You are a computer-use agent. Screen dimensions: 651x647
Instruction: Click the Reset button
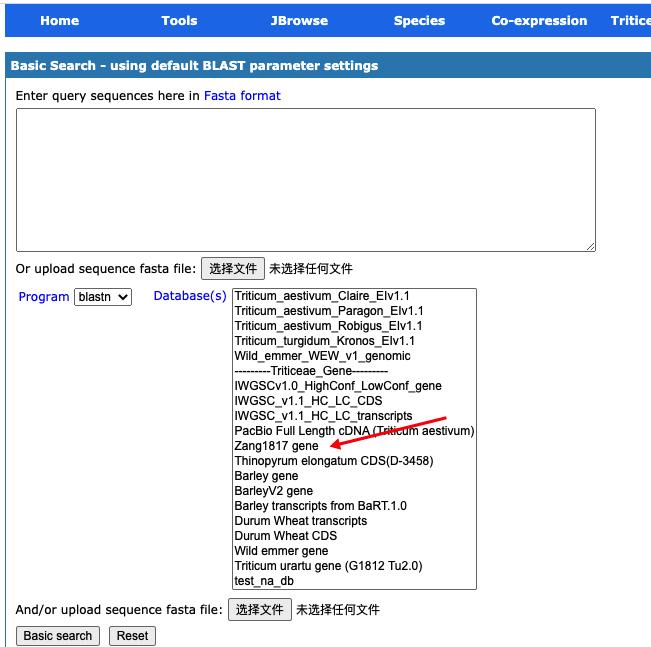pyautogui.click(x=132, y=636)
